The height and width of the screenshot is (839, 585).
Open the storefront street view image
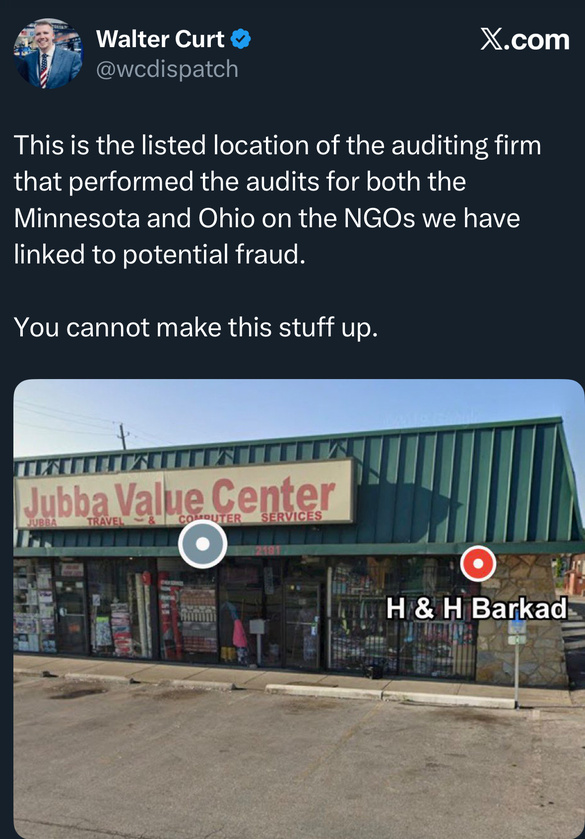pyautogui.click(x=299, y=609)
